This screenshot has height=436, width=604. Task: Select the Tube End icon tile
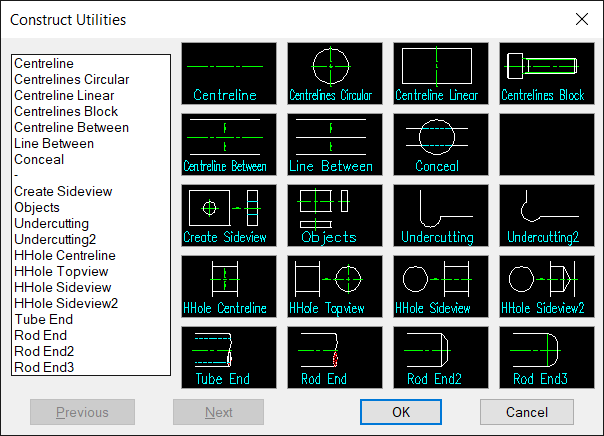(229, 357)
